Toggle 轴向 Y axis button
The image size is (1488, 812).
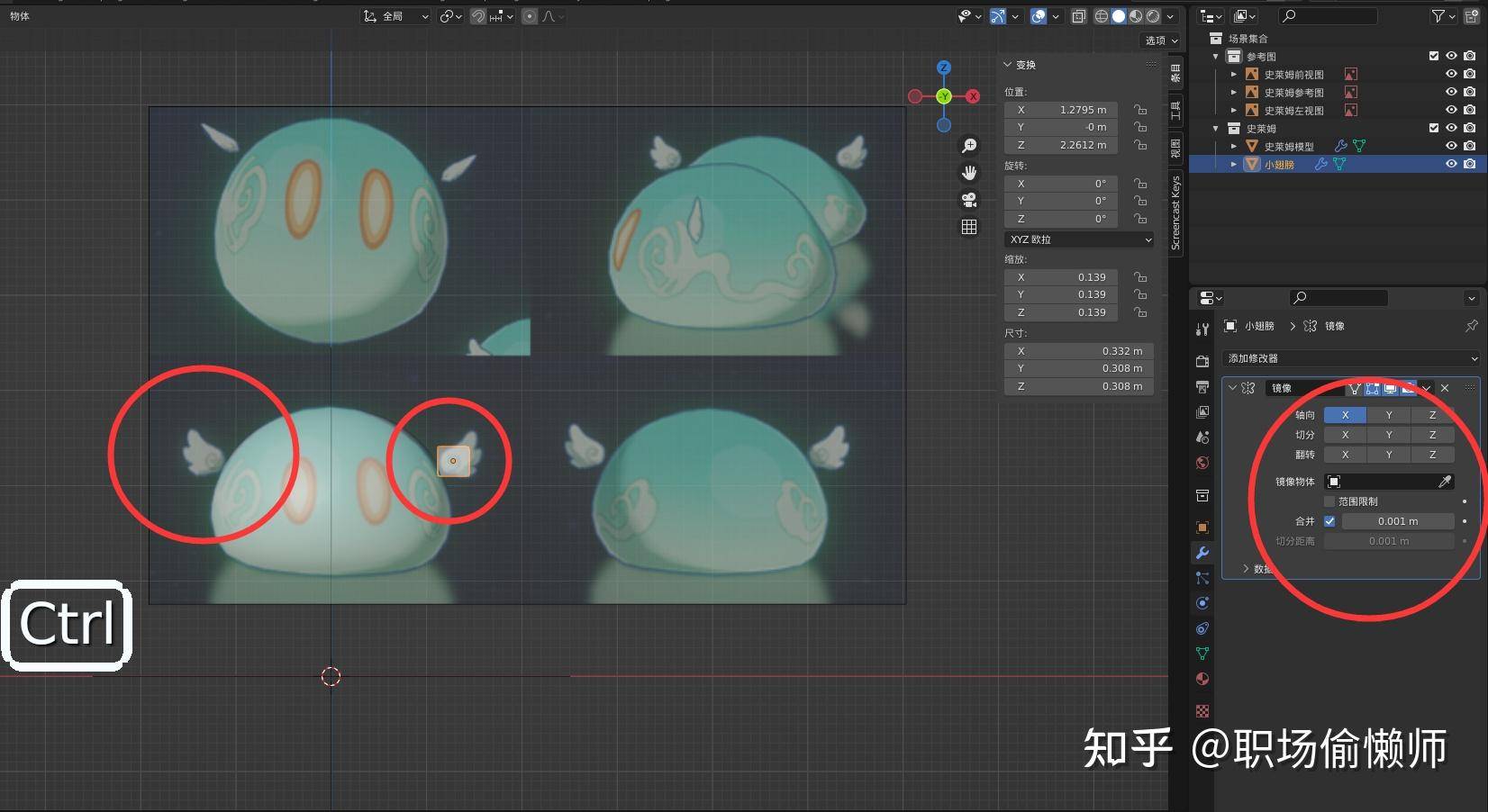point(1389,415)
